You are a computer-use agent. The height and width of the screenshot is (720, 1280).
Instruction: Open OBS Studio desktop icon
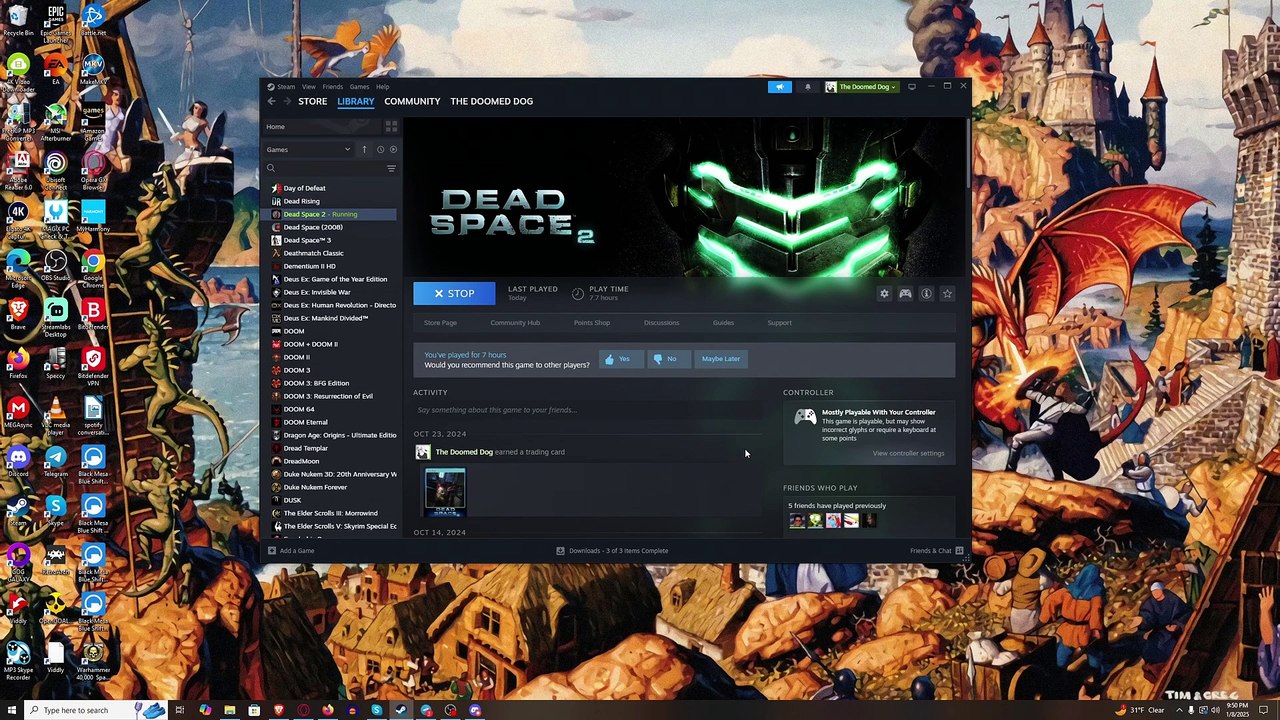coord(55,265)
